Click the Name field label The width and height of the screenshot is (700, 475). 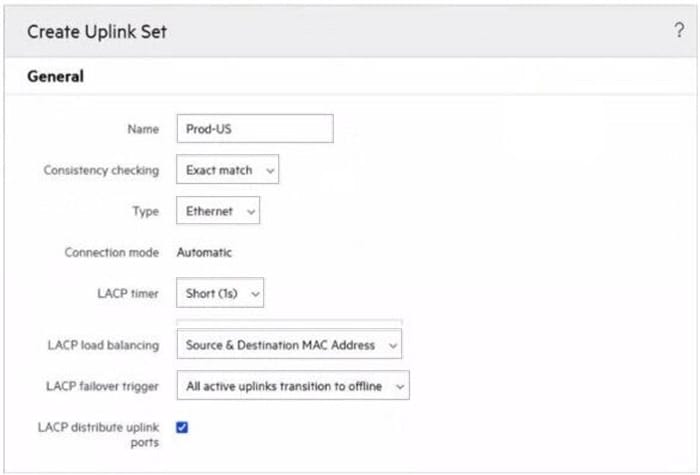point(143,129)
